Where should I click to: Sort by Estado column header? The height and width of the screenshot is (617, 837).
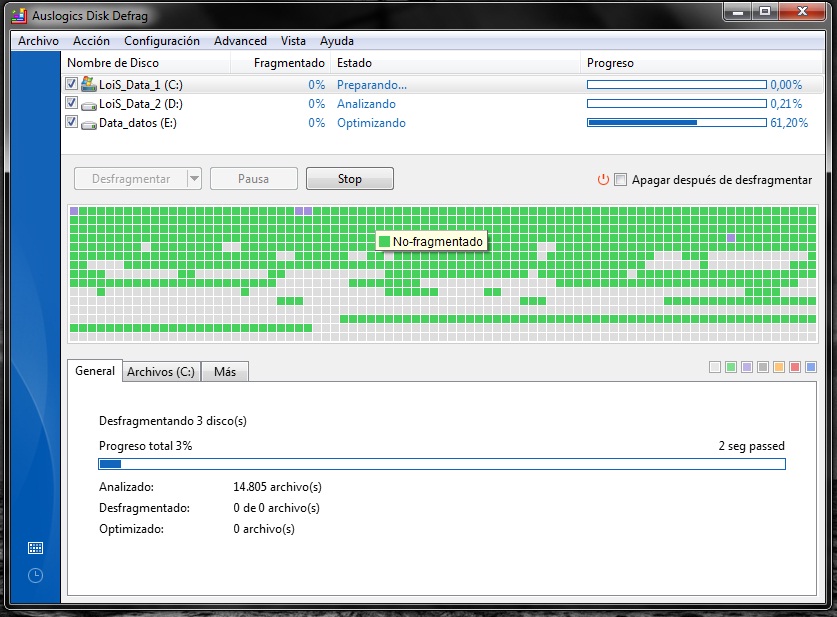(455, 63)
